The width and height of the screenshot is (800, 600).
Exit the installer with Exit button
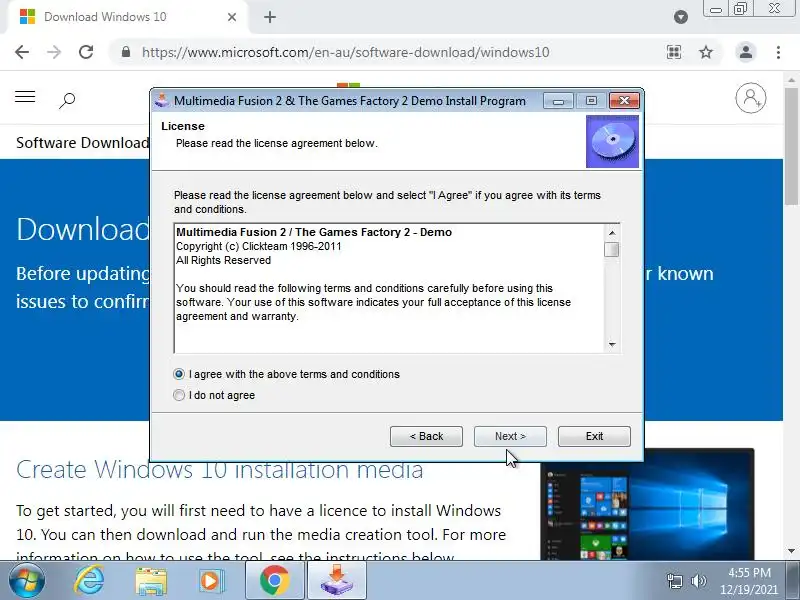594,436
